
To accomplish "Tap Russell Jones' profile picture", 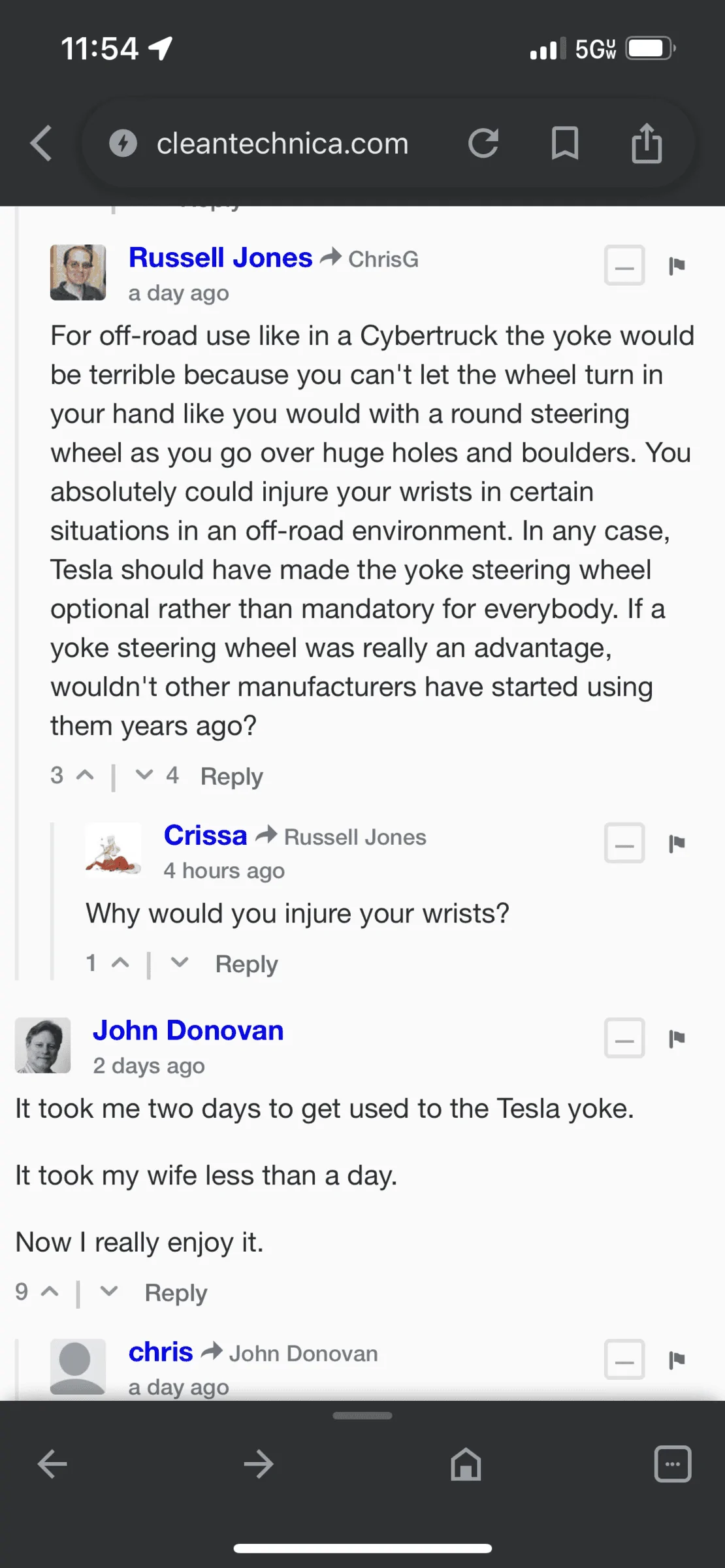I will [76, 272].
